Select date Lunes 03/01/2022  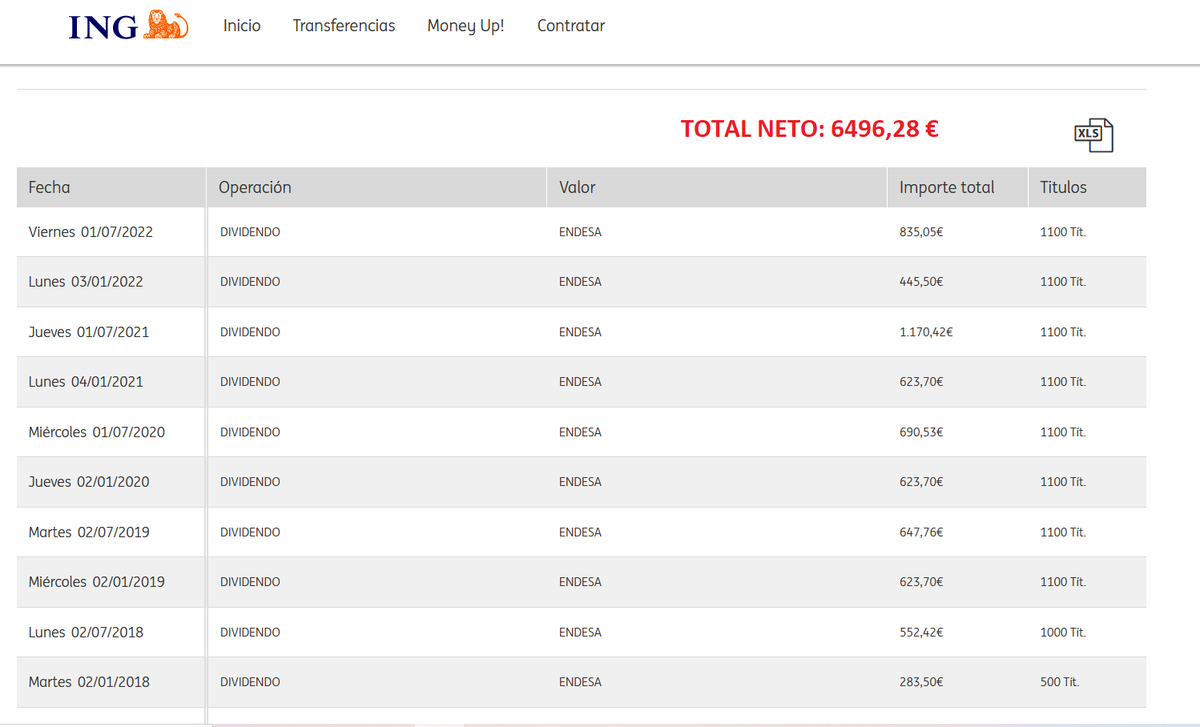86,282
